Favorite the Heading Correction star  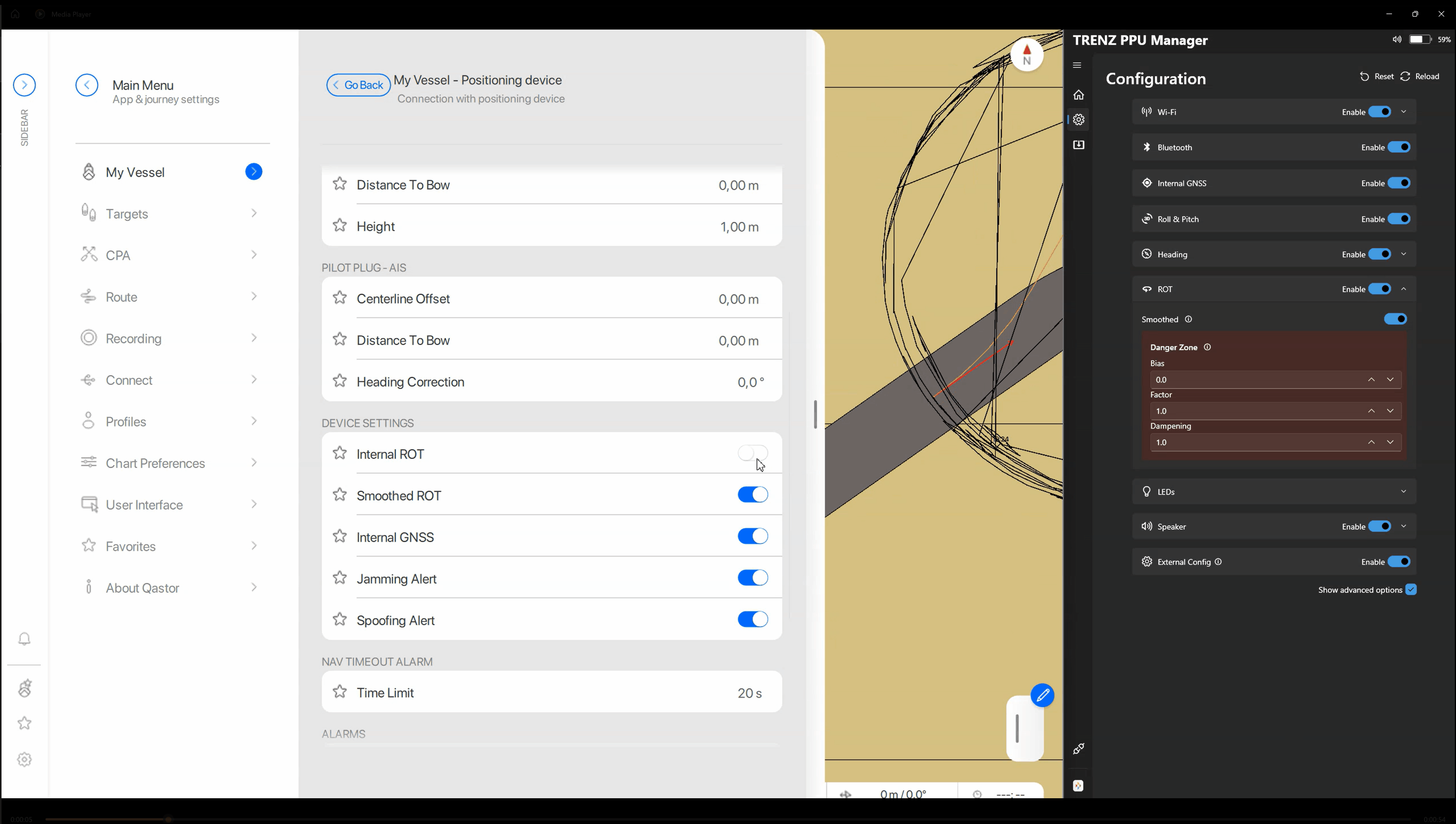pos(339,381)
